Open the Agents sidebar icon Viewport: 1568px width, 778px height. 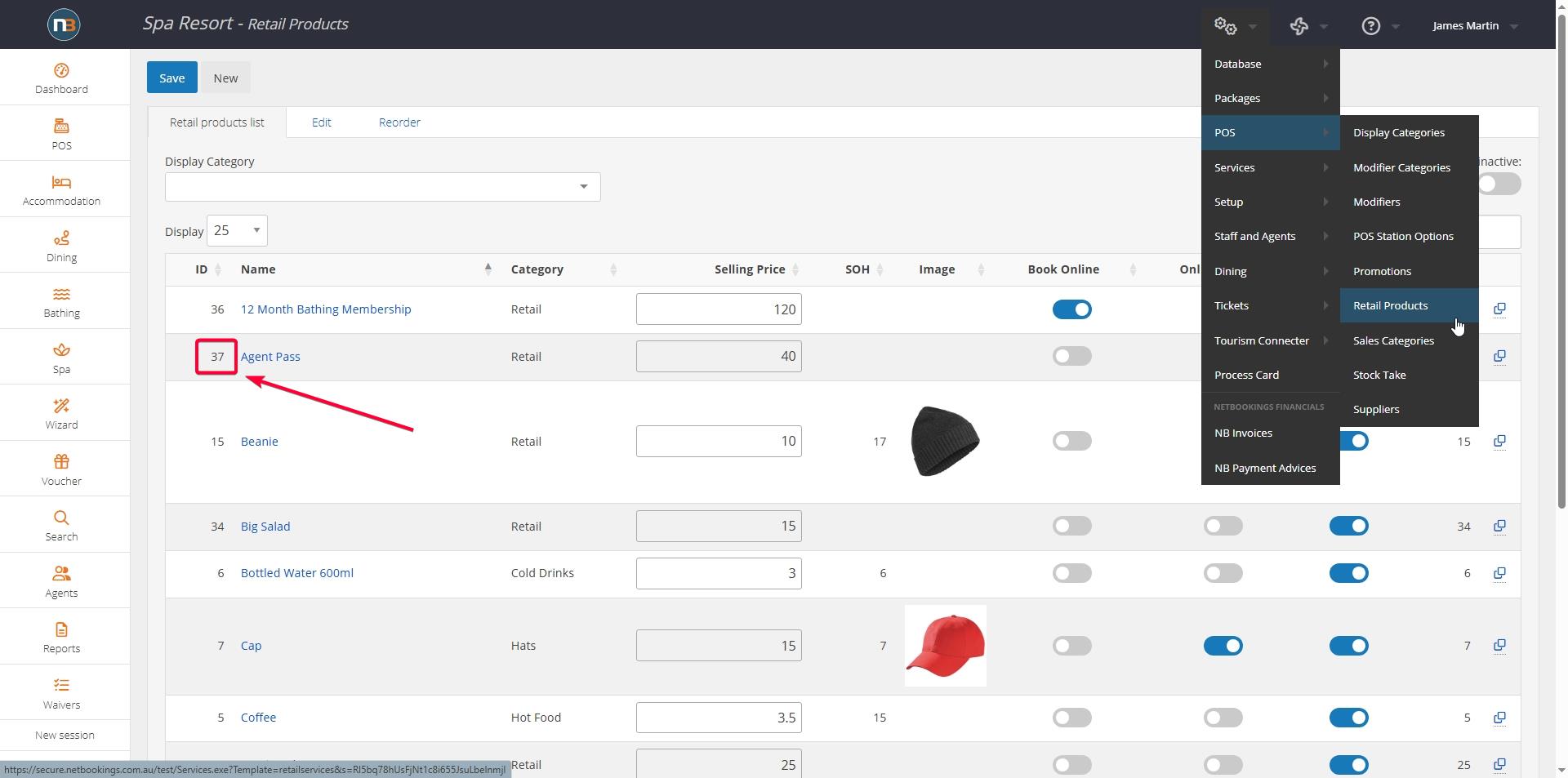coord(61,582)
